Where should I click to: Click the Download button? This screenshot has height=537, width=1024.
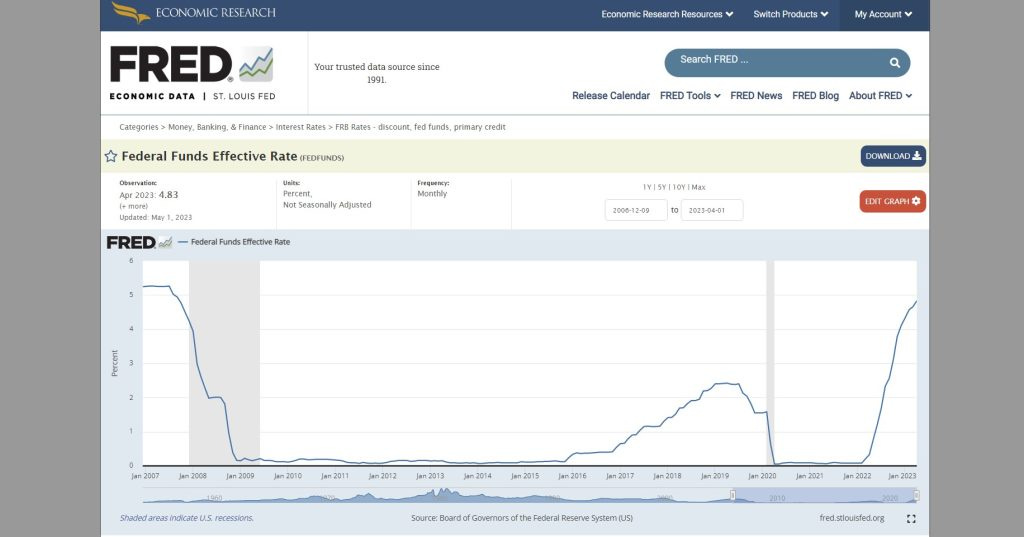[x=893, y=156]
